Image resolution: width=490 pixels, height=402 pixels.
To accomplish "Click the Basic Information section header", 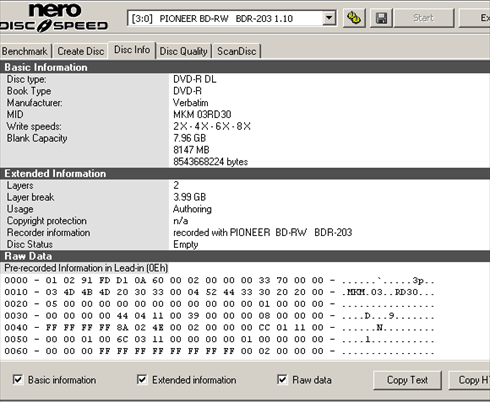I will point(245,67).
